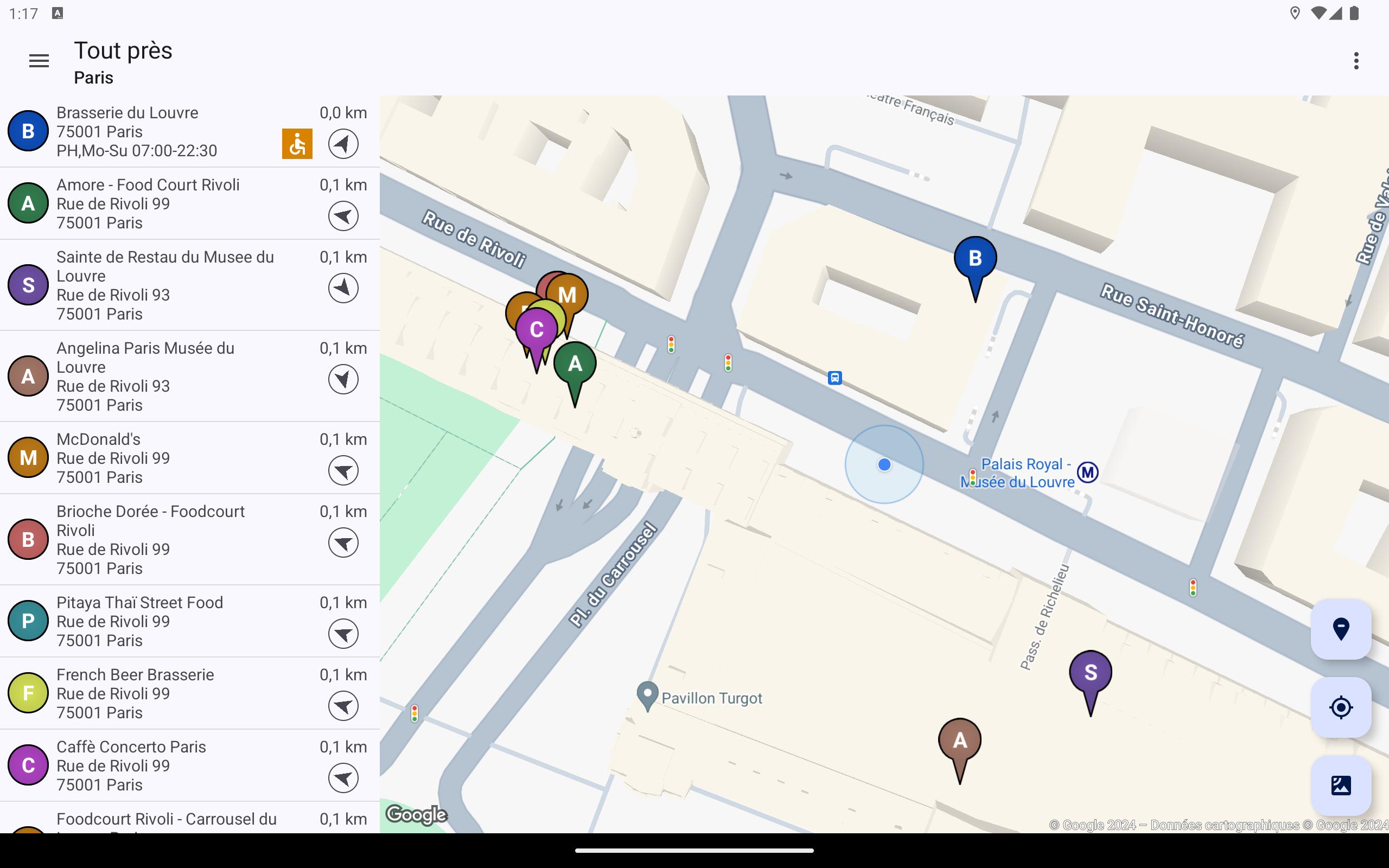Click the Pavillon Turgot place marker

(647, 696)
